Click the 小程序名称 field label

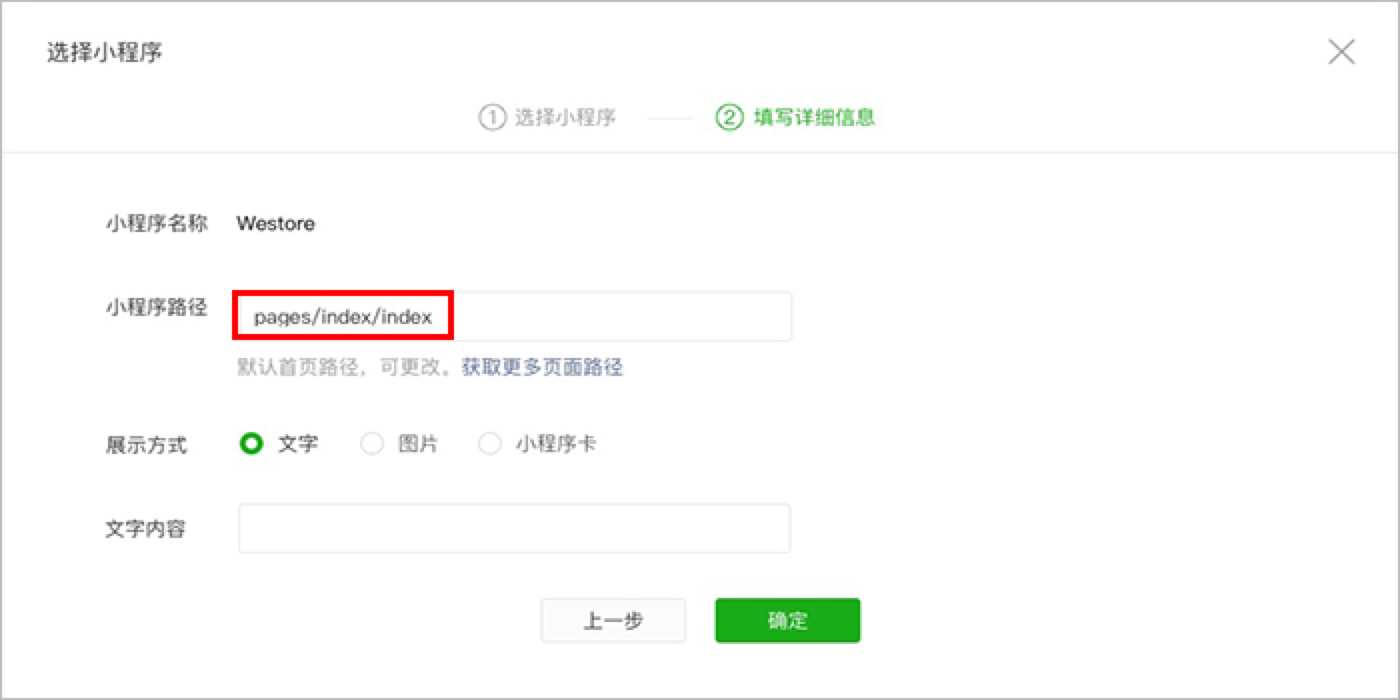156,224
